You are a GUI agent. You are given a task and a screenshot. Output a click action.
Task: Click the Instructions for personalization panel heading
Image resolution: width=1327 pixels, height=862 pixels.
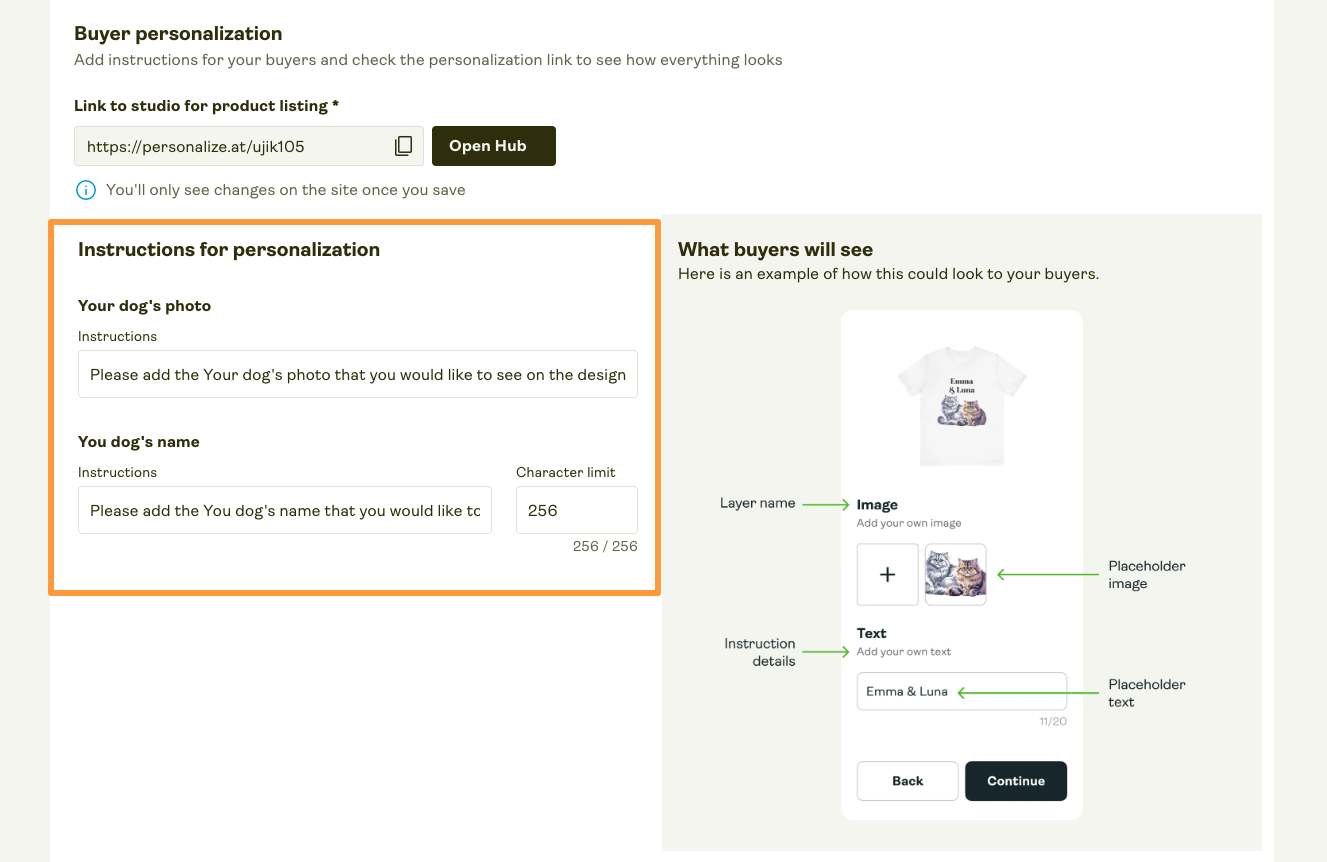pyautogui.click(x=228, y=250)
